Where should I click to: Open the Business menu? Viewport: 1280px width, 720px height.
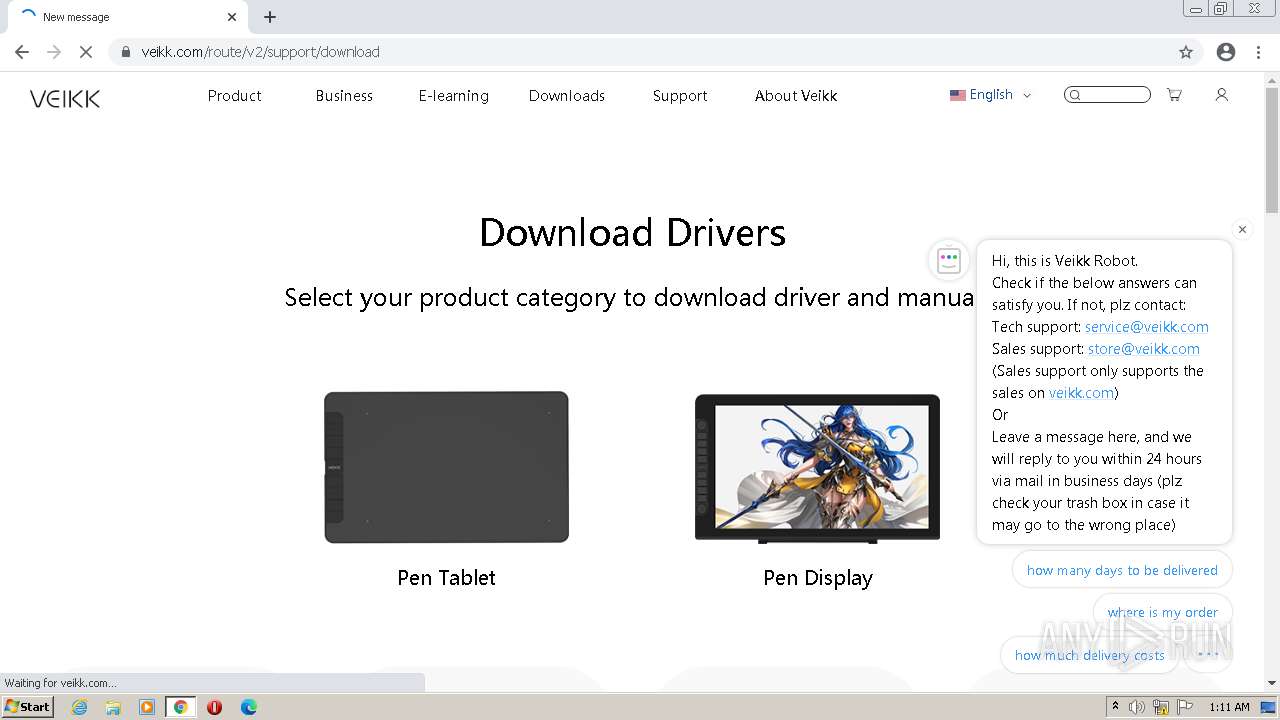(x=344, y=96)
